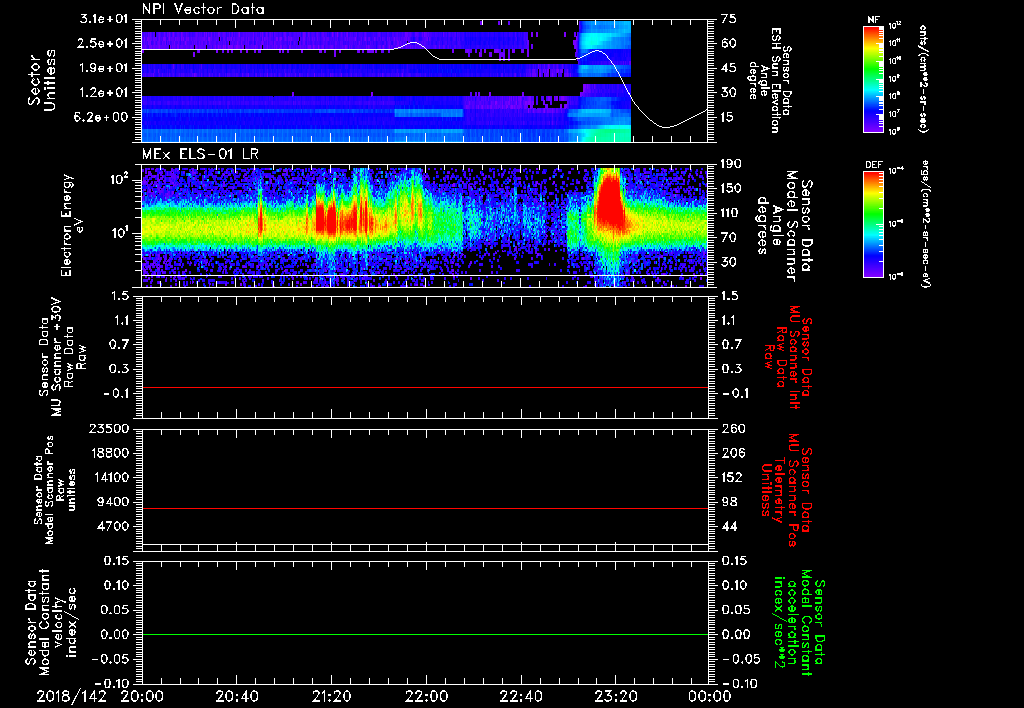Click the 260 telemetry tick label
The width and height of the screenshot is (1024, 708).
tap(731, 428)
